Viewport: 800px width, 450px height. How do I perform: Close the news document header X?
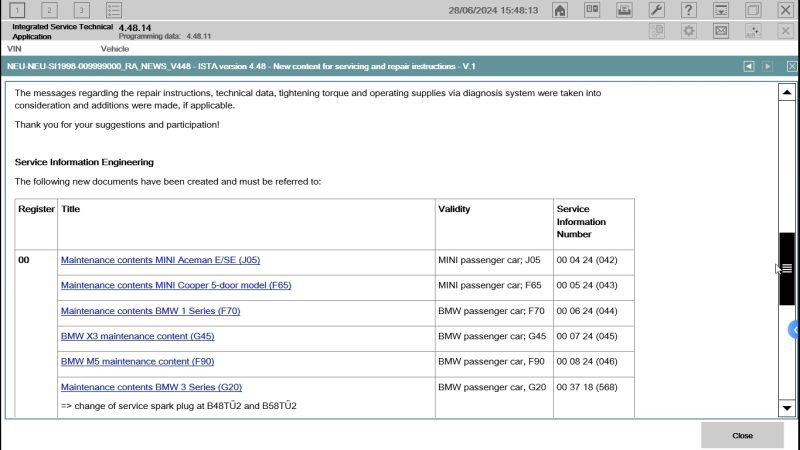coord(792,66)
